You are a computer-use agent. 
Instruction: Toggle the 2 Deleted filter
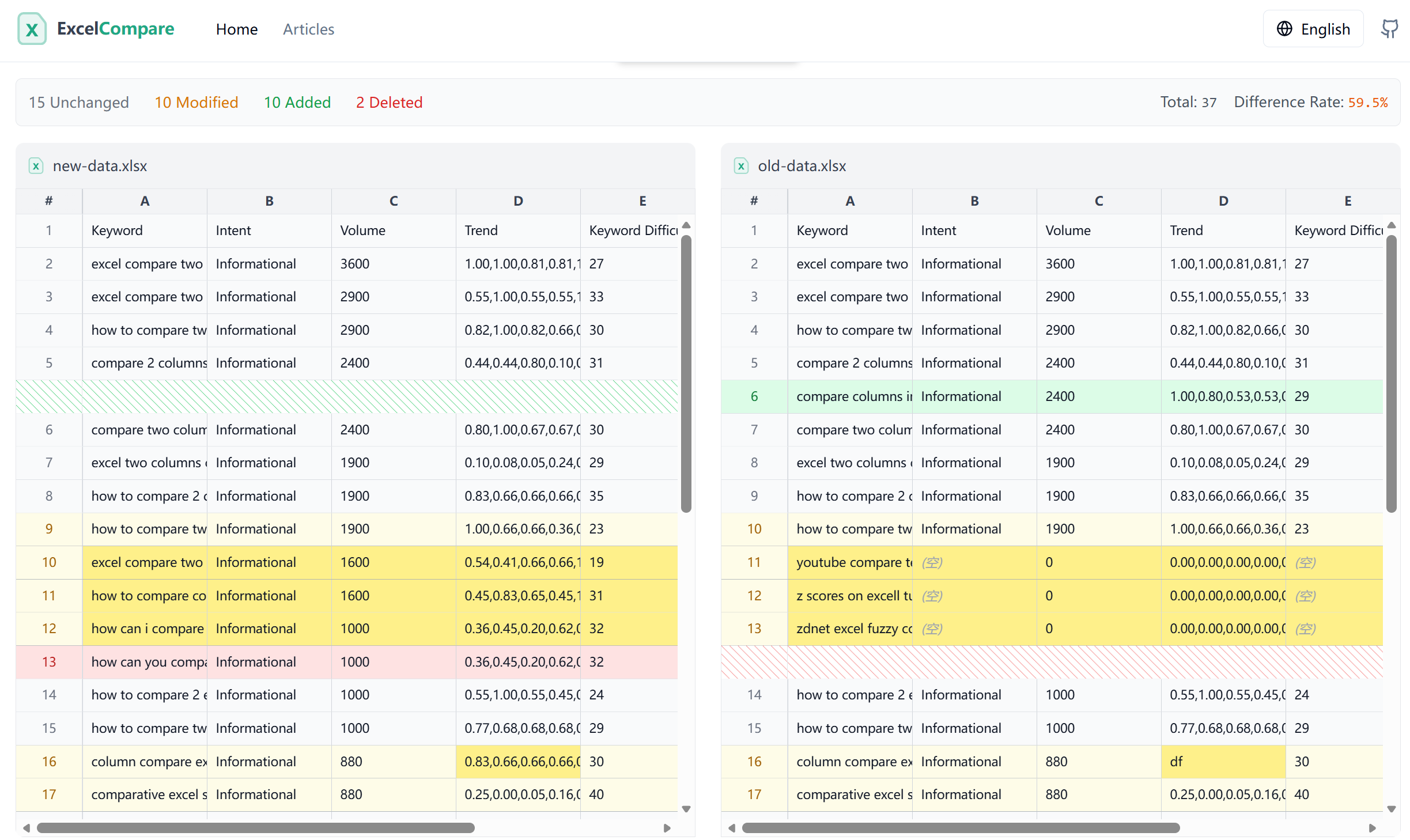[x=389, y=103]
